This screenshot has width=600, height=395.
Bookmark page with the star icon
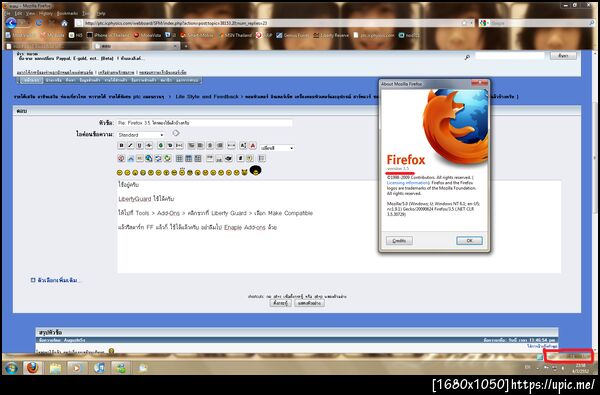pyautogui.click(x=464, y=23)
